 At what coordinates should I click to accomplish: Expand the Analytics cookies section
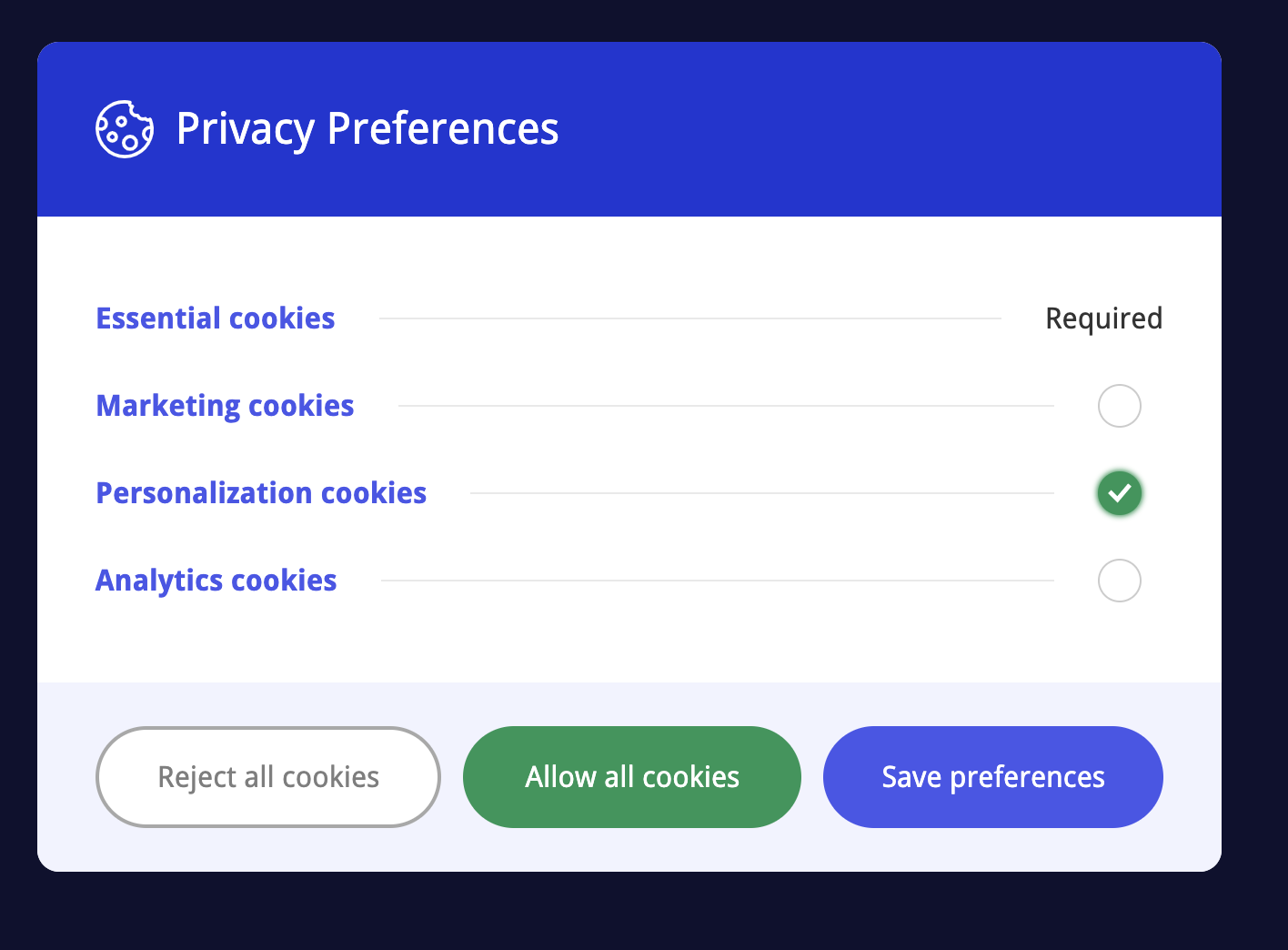(x=216, y=581)
